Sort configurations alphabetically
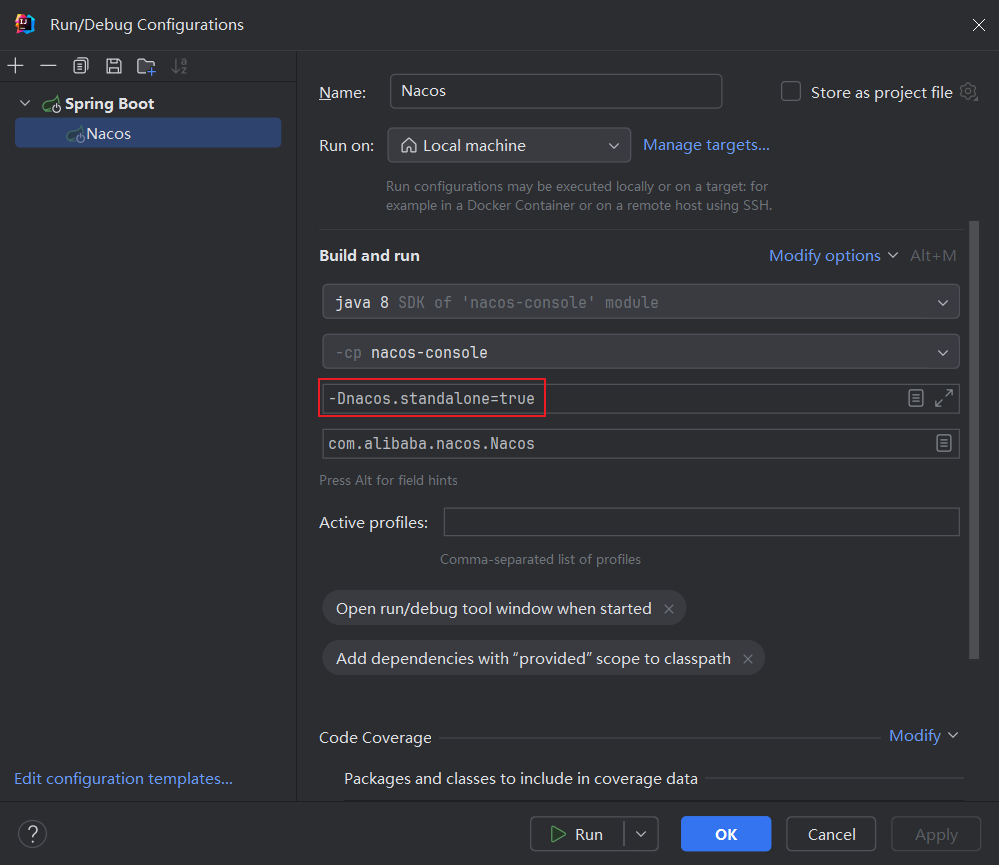This screenshot has width=999, height=865. [180, 66]
